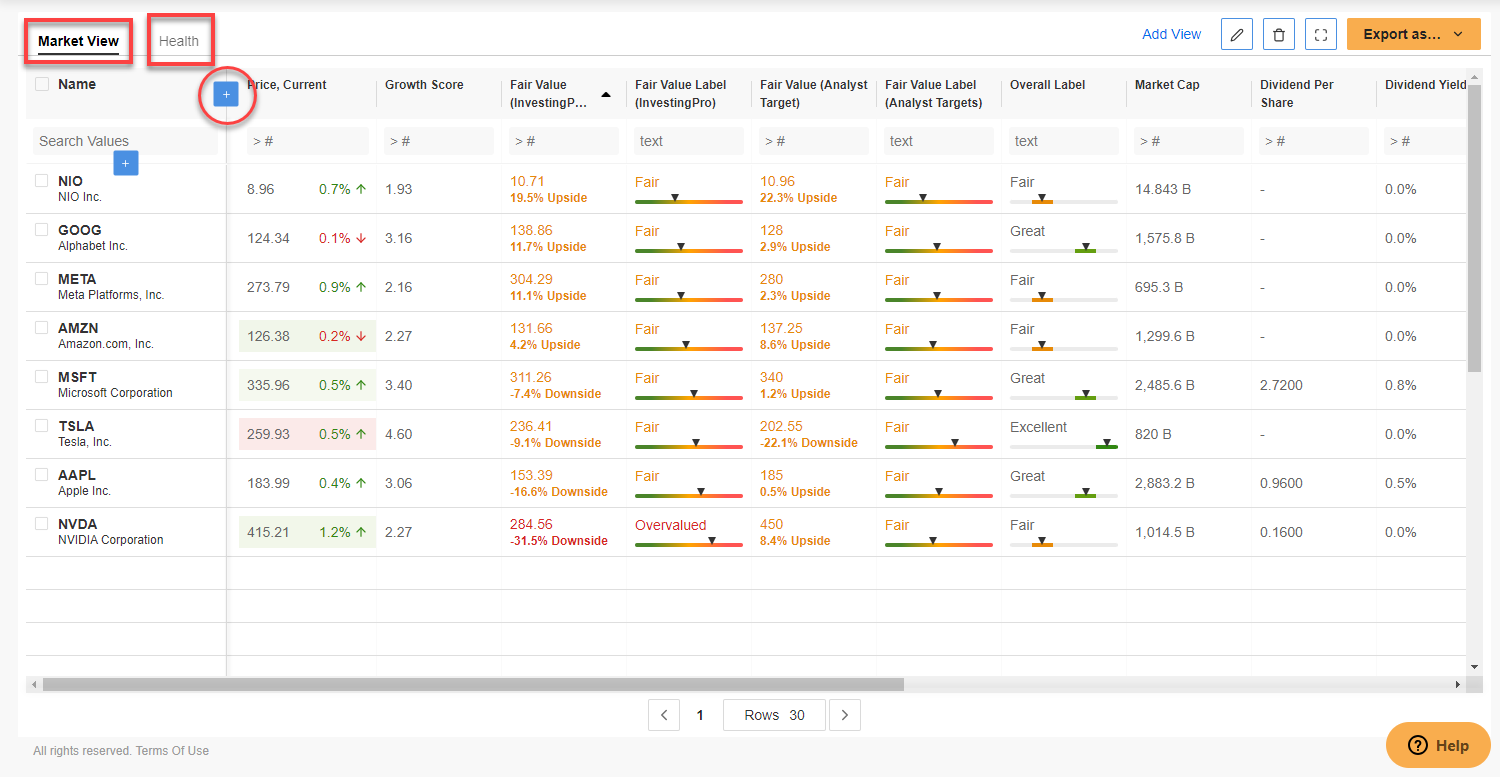Check the MSFT row checkbox
Screen dimensions: 1500x777
click(x=42, y=377)
